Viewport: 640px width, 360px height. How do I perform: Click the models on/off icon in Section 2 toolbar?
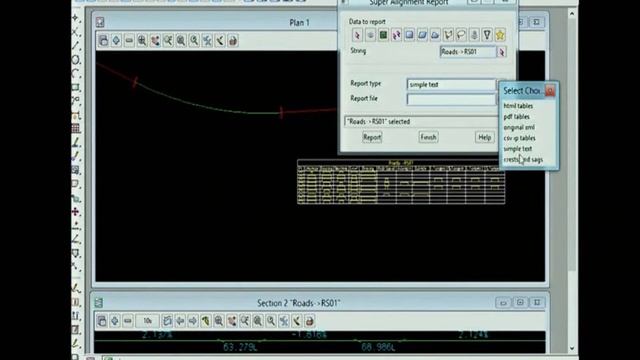[102, 321]
